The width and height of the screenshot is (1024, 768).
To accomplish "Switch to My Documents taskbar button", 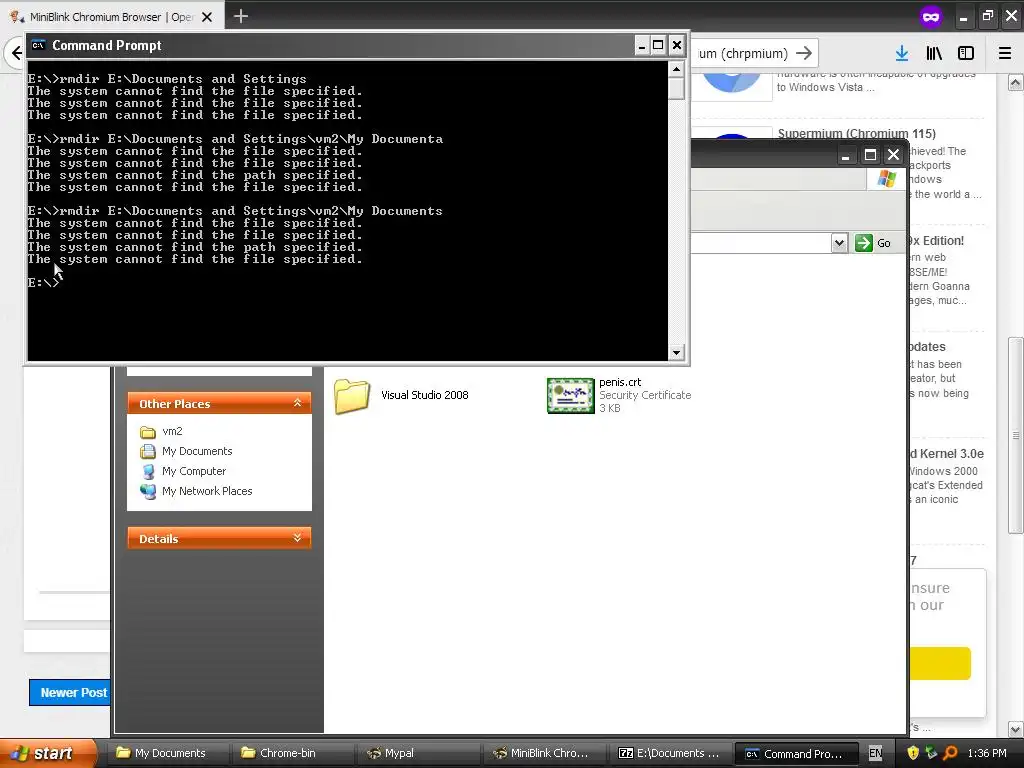I will point(165,753).
